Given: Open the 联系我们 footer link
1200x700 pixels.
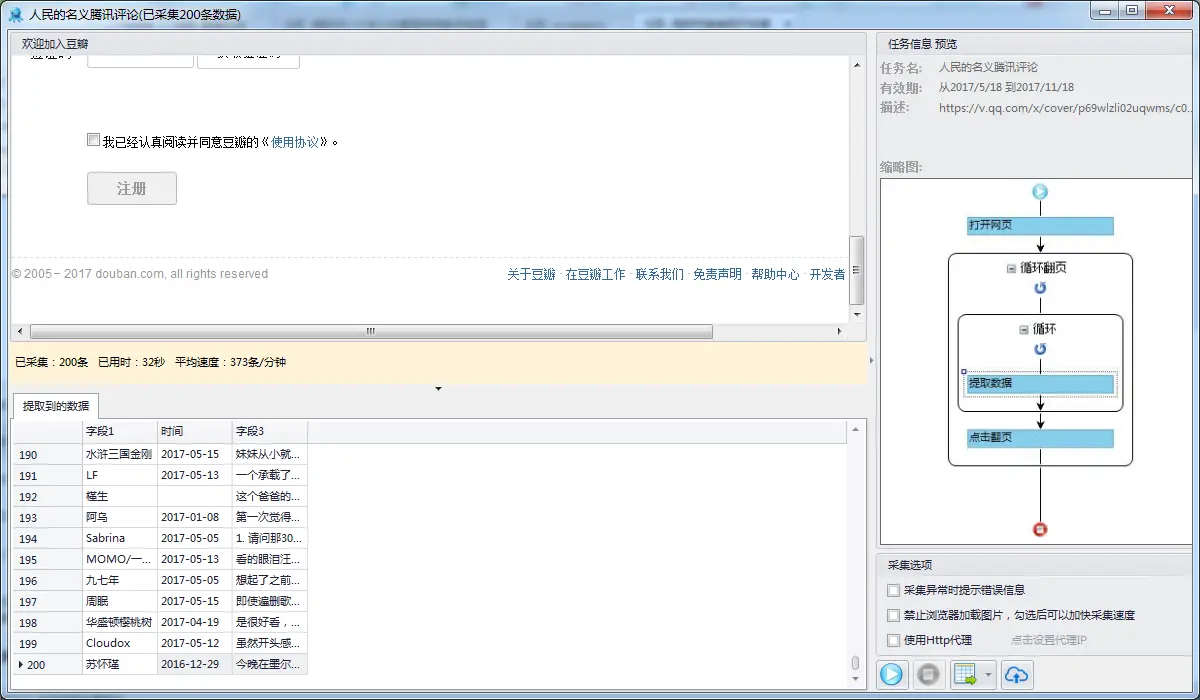Looking at the screenshot, I should 660,274.
